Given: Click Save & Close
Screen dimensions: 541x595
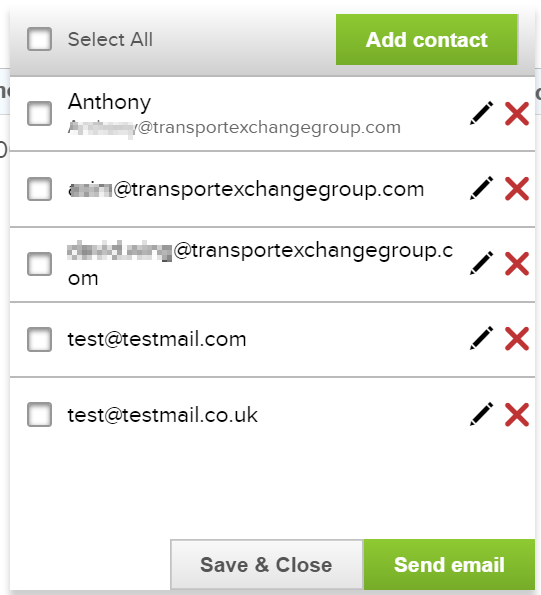Looking at the screenshot, I should coord(267,565).
